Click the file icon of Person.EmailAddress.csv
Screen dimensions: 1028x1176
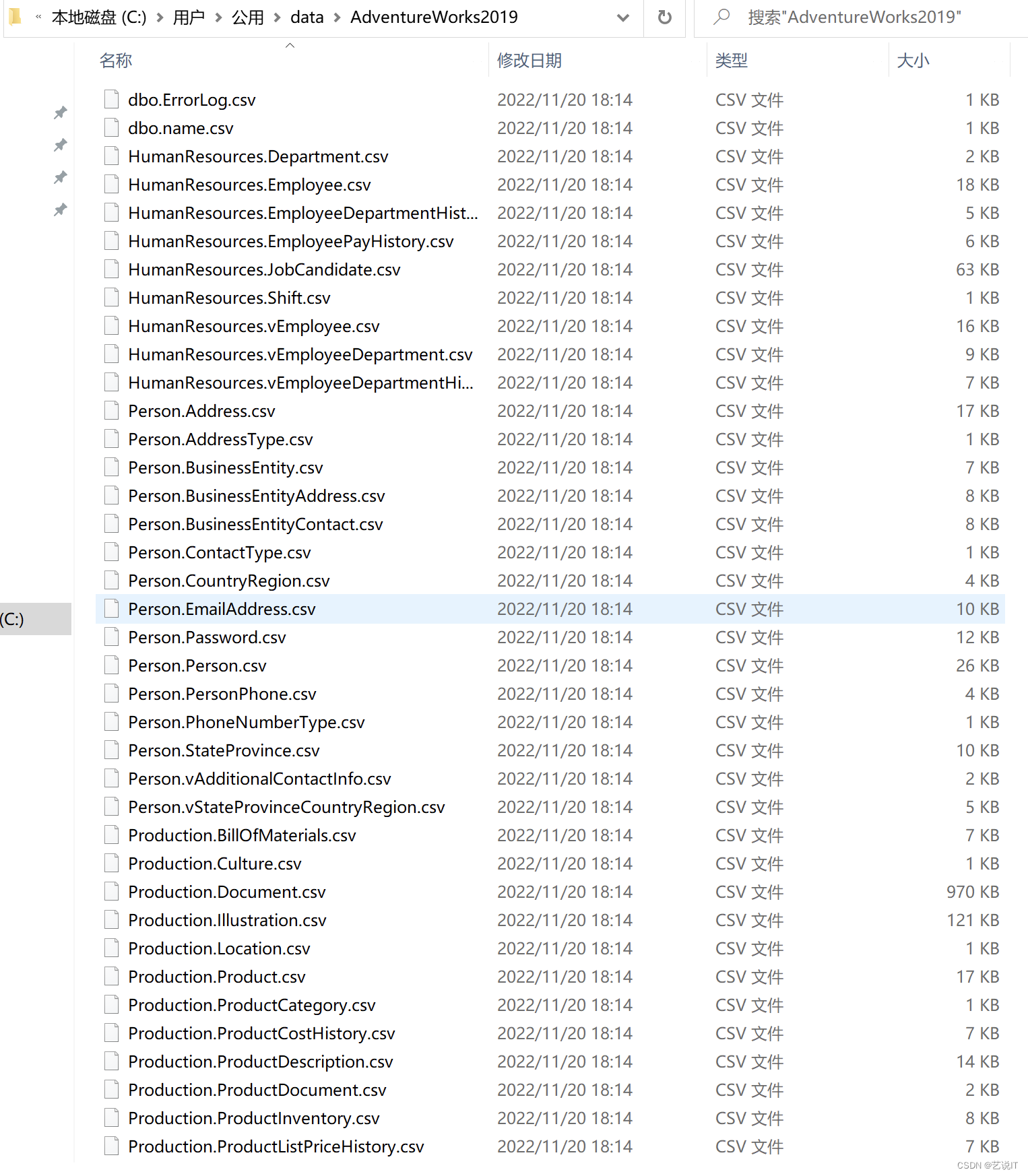point(112,608)
